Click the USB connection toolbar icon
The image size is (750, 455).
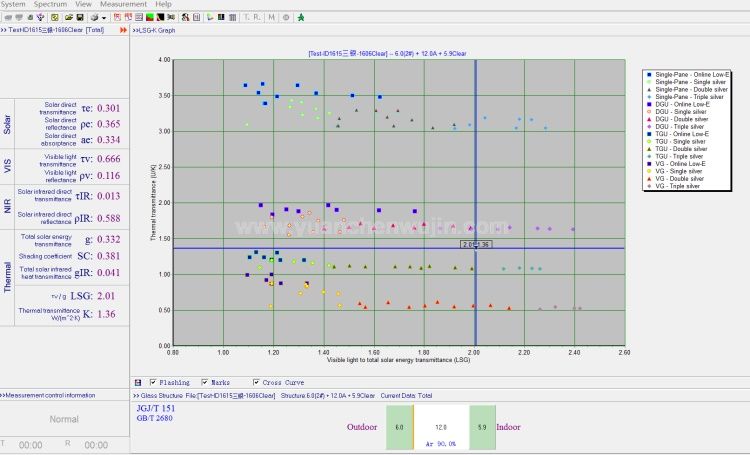click(41, 17)
